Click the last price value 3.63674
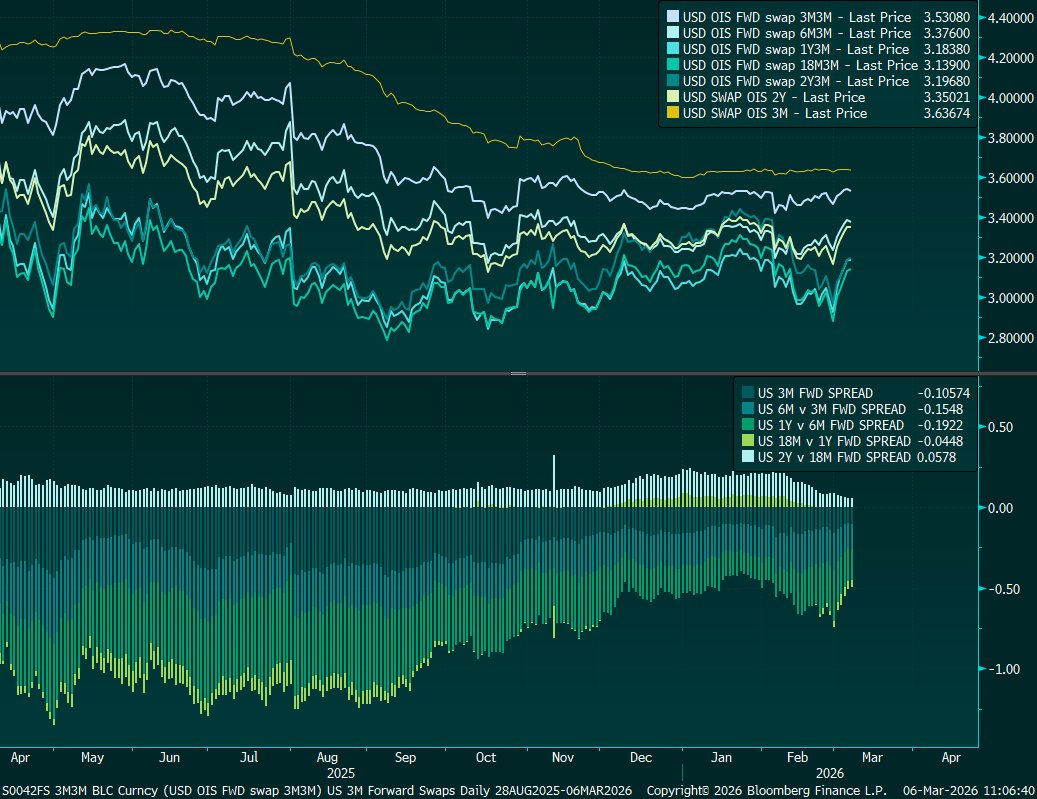This screenshot has height=799, width=1037. click(x=947, y=113)
